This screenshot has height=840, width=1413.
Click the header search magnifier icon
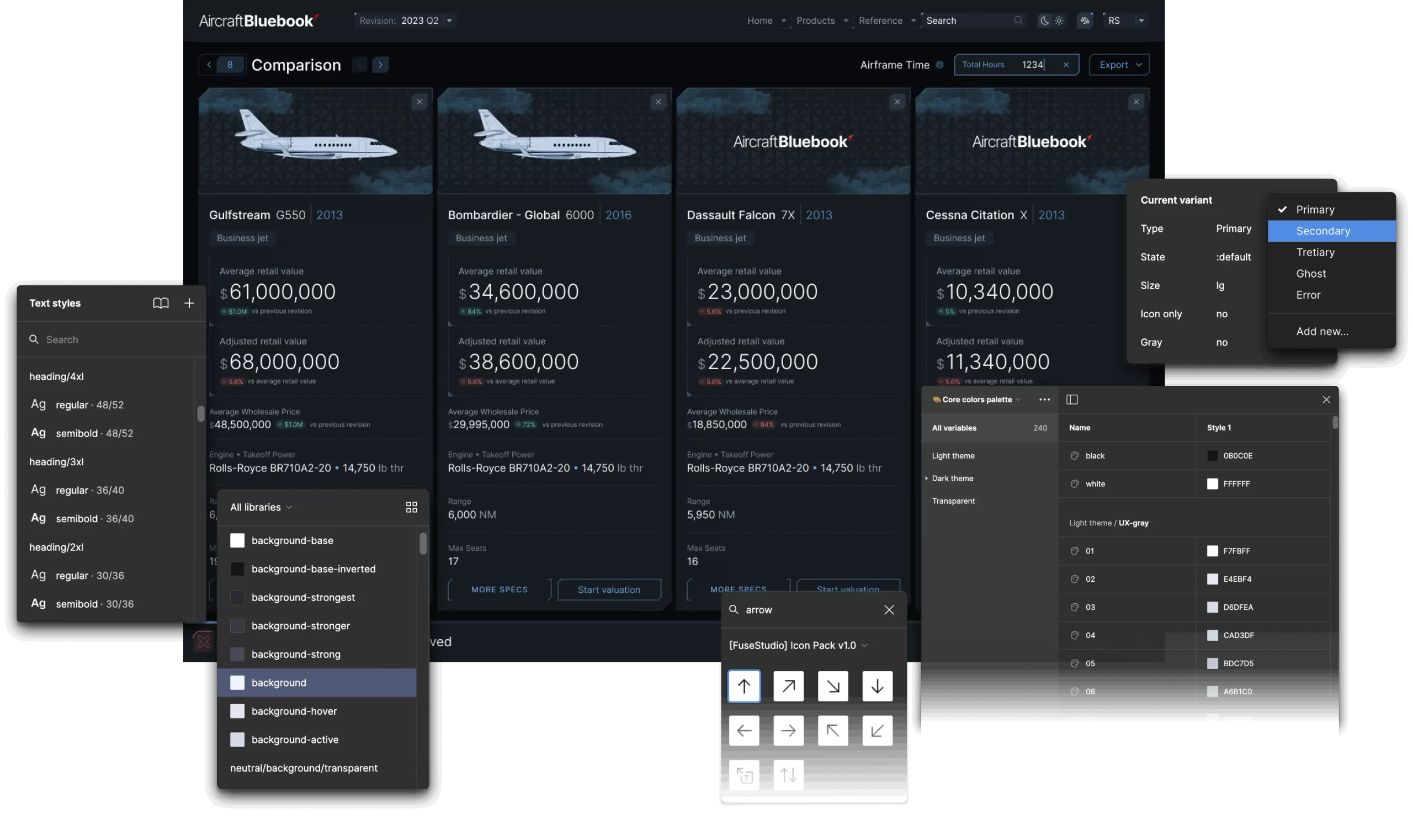point(1017,20)
